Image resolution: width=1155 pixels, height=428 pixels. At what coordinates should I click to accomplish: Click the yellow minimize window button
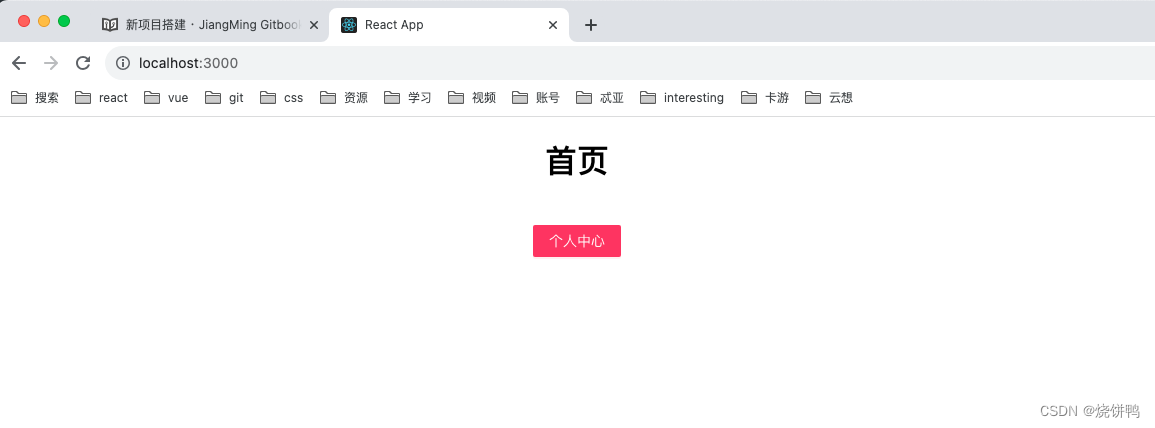tap(43, 21)
